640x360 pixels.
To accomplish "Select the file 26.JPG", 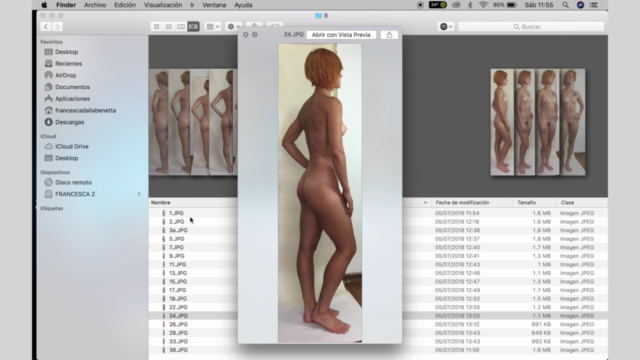I will (x=178, y=324).
